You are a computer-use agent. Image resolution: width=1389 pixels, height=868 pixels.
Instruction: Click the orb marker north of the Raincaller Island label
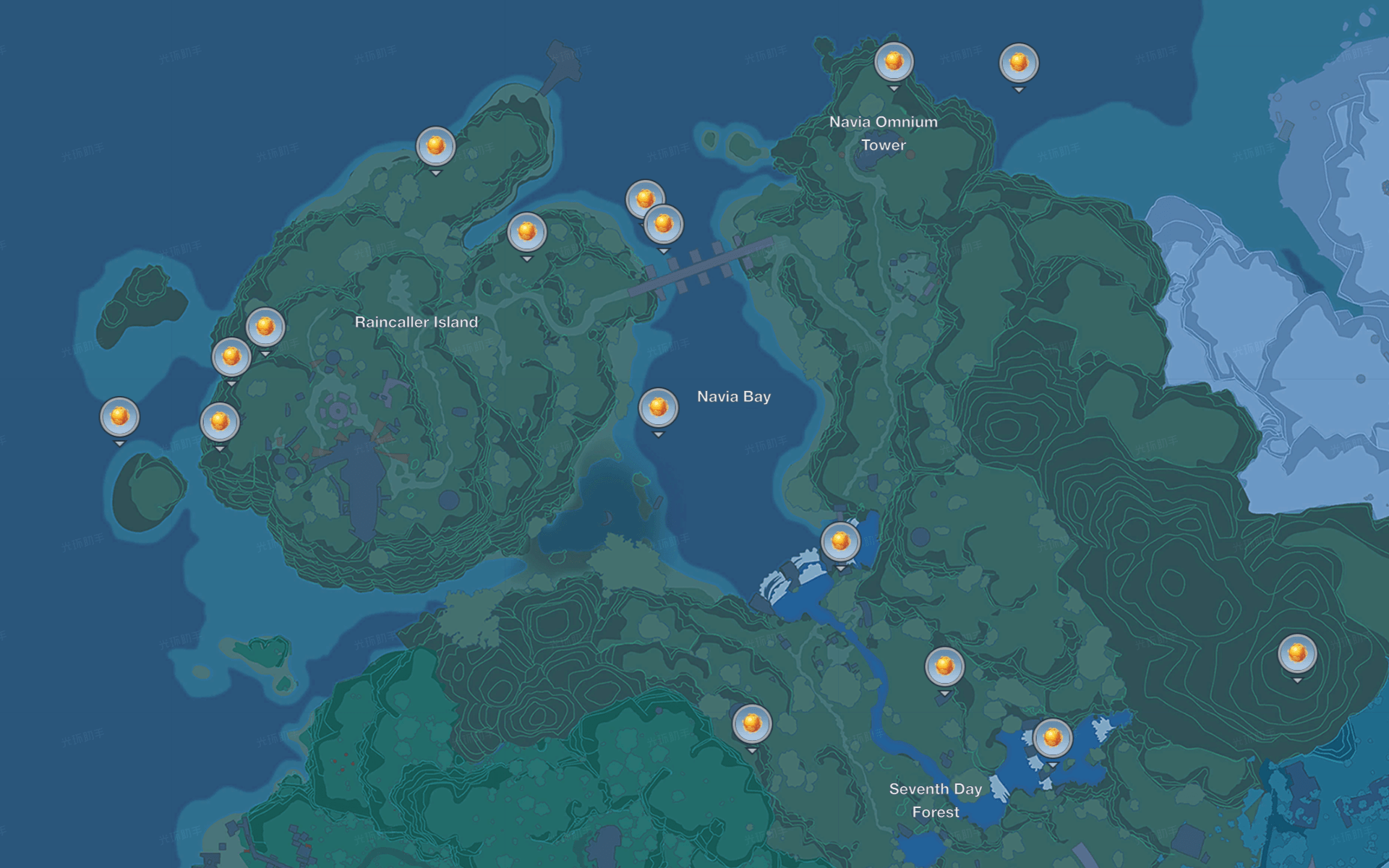coord(527,233)
